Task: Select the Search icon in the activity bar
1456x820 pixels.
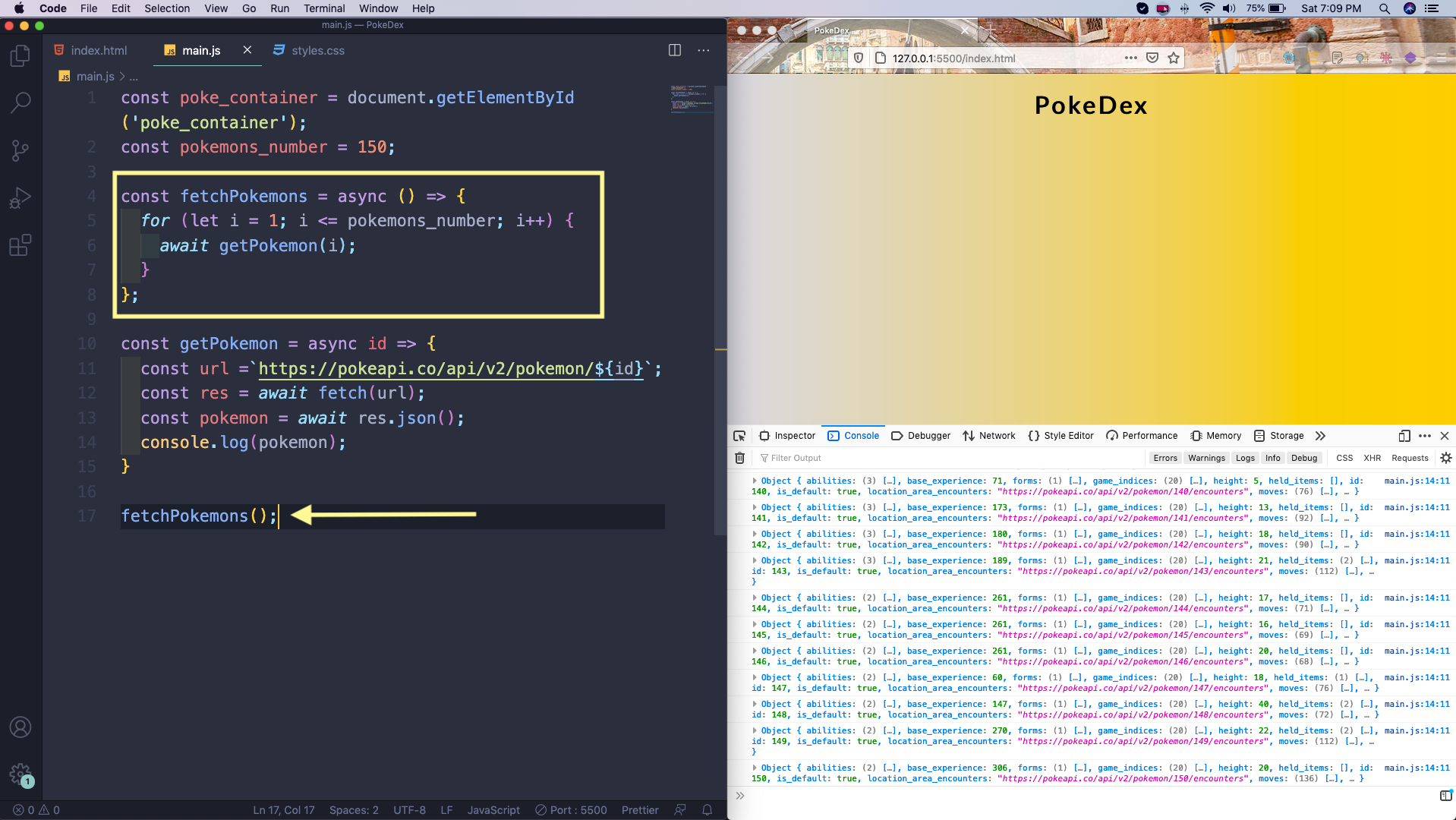Action: [x=20, y=102]
